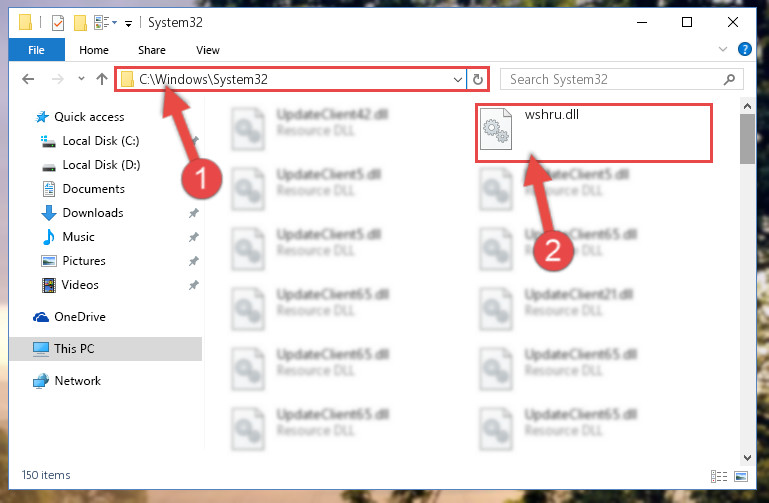Expand the address bar history dropdown
This screenshot has height=503, width=769.
click(x=458, y=79)
